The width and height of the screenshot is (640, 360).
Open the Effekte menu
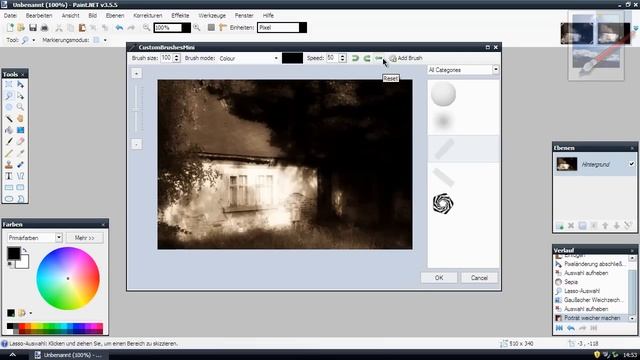pos(180,16)
